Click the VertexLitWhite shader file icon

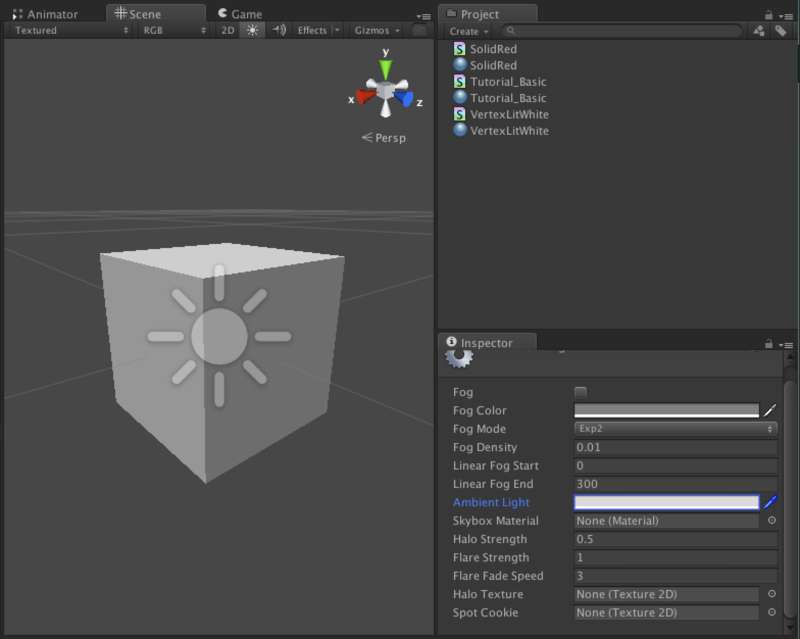(x=460, y=114)
